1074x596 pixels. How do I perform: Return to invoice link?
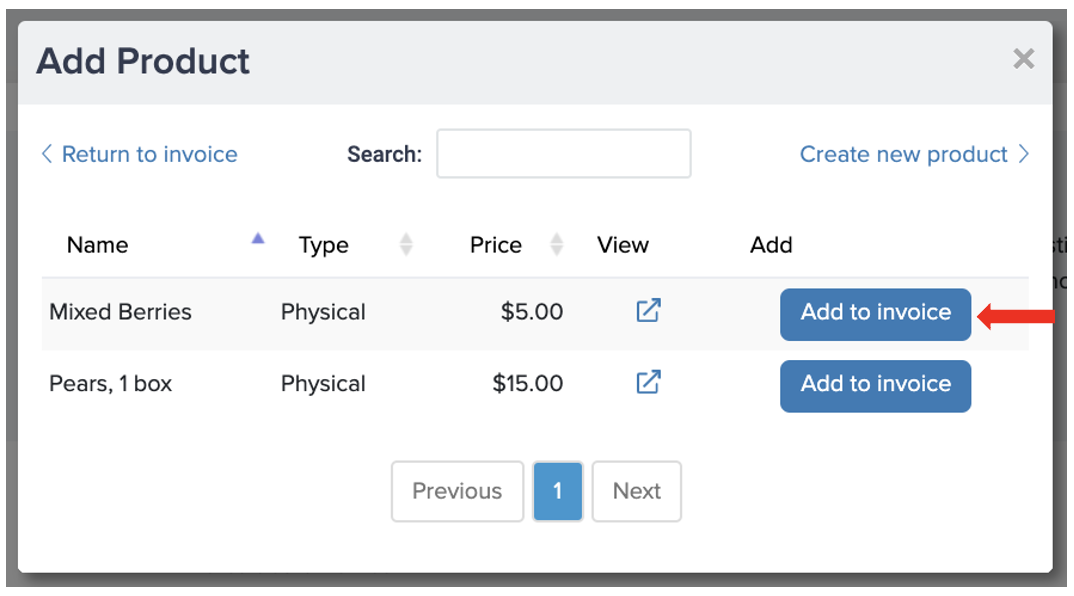click(x=149, y=154)
